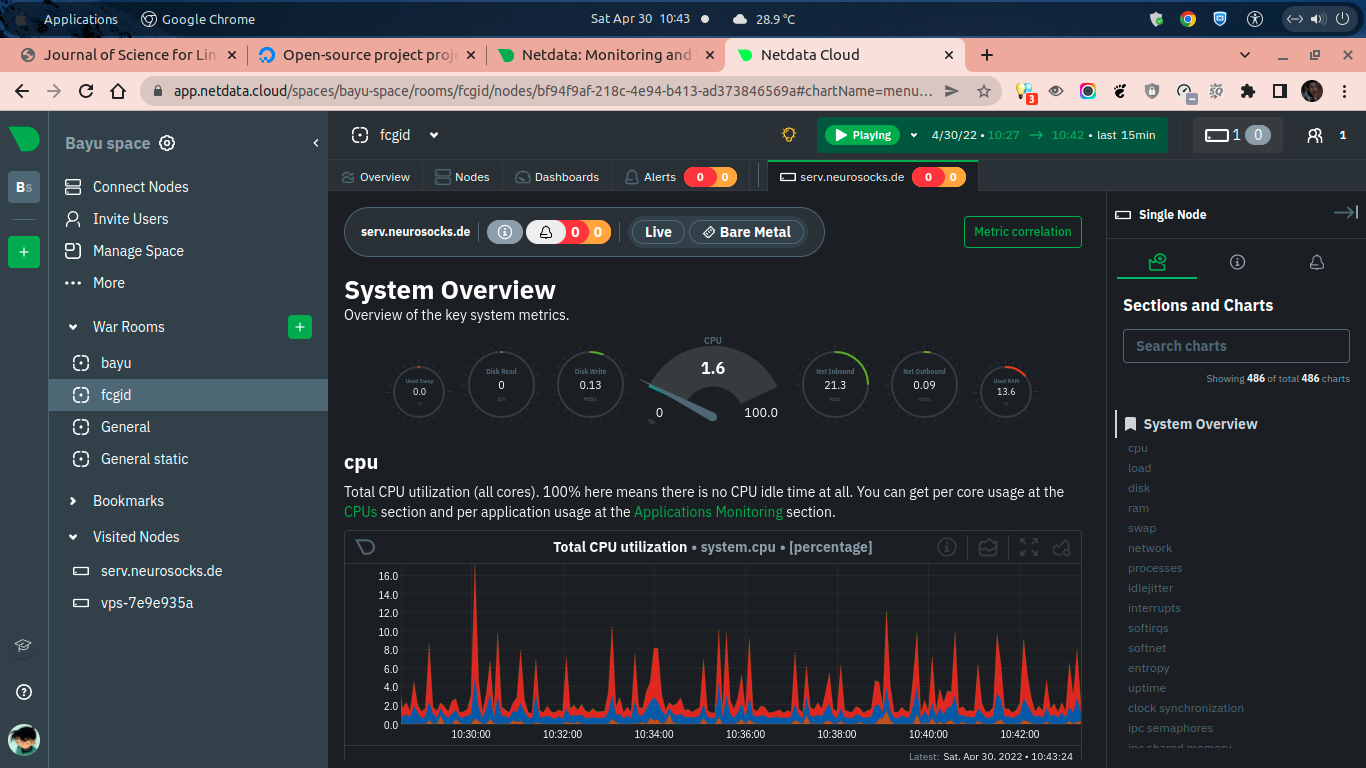The image size is (1366, 768).
Task: Add a War Room with plus button
Action: coord(300,327)
